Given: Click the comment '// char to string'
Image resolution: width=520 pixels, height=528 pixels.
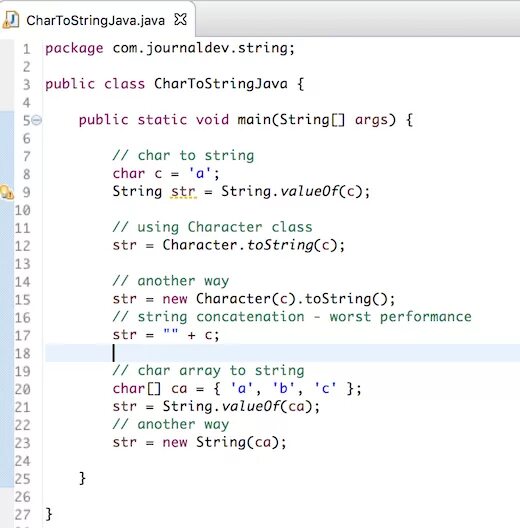Looking at the screenshot, I should (184, 156).
